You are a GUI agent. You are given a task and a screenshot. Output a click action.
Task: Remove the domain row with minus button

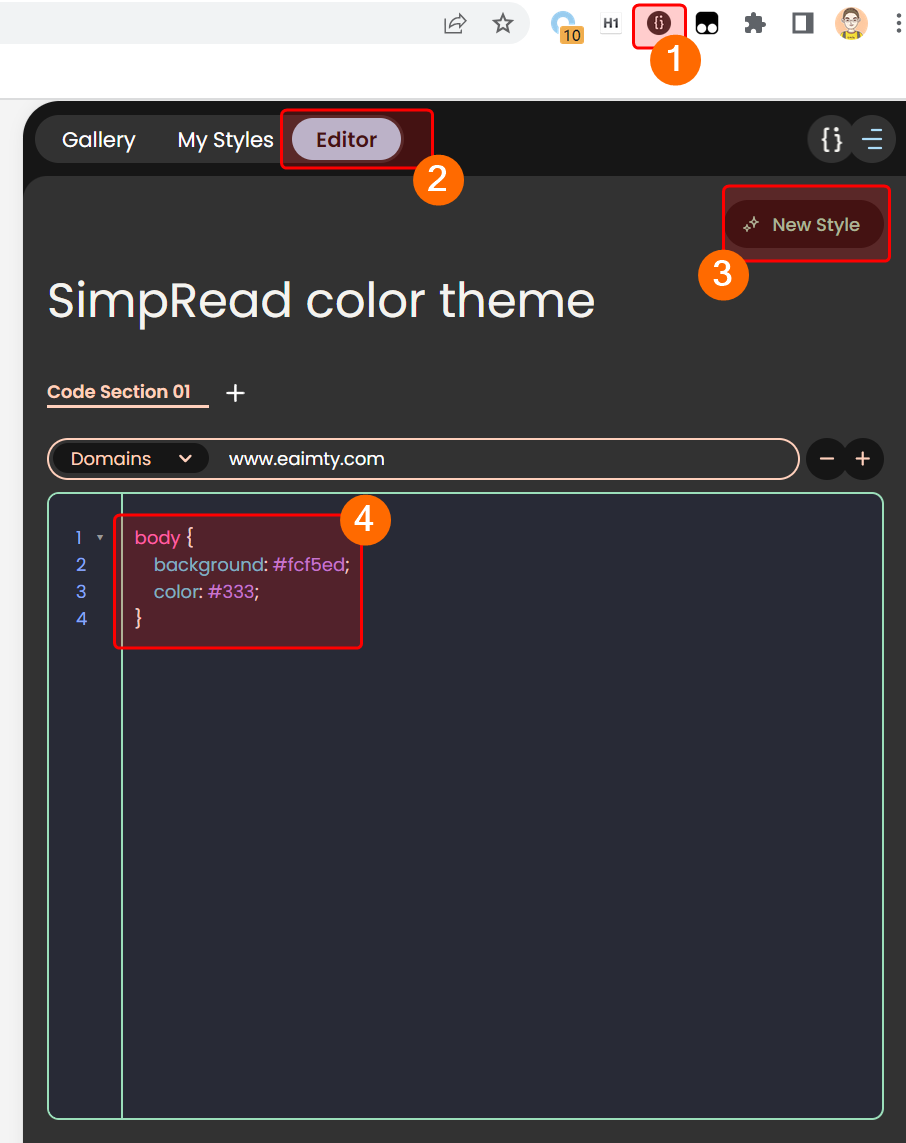tap(827, 460)
